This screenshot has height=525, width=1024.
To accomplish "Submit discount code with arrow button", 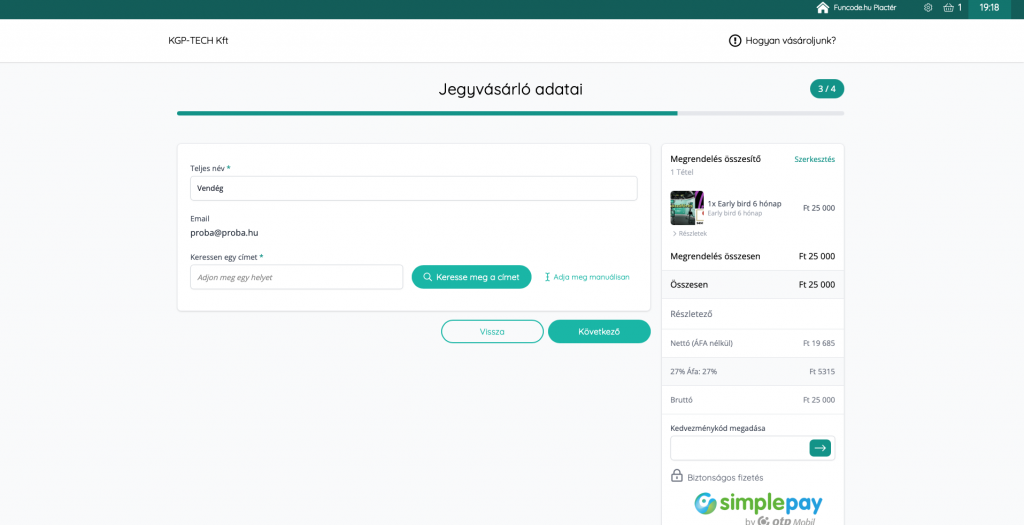I will 820,448.
